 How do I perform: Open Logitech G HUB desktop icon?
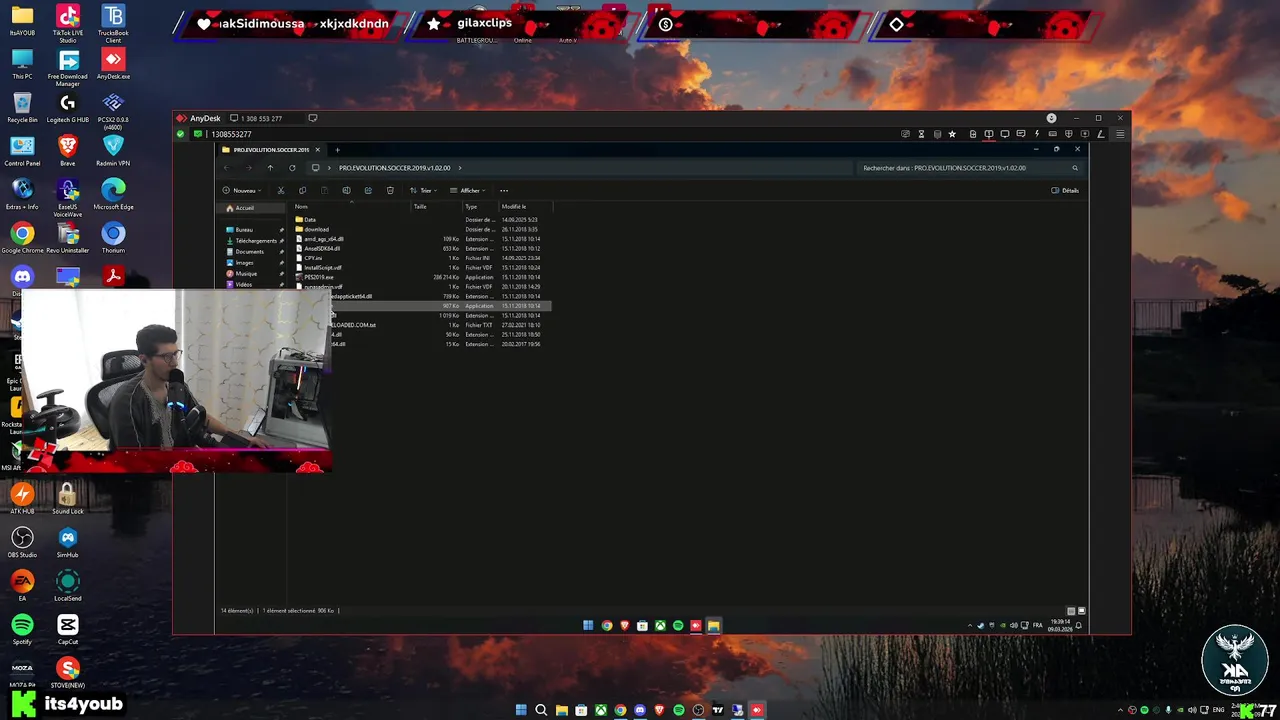[x=68, y=109]
